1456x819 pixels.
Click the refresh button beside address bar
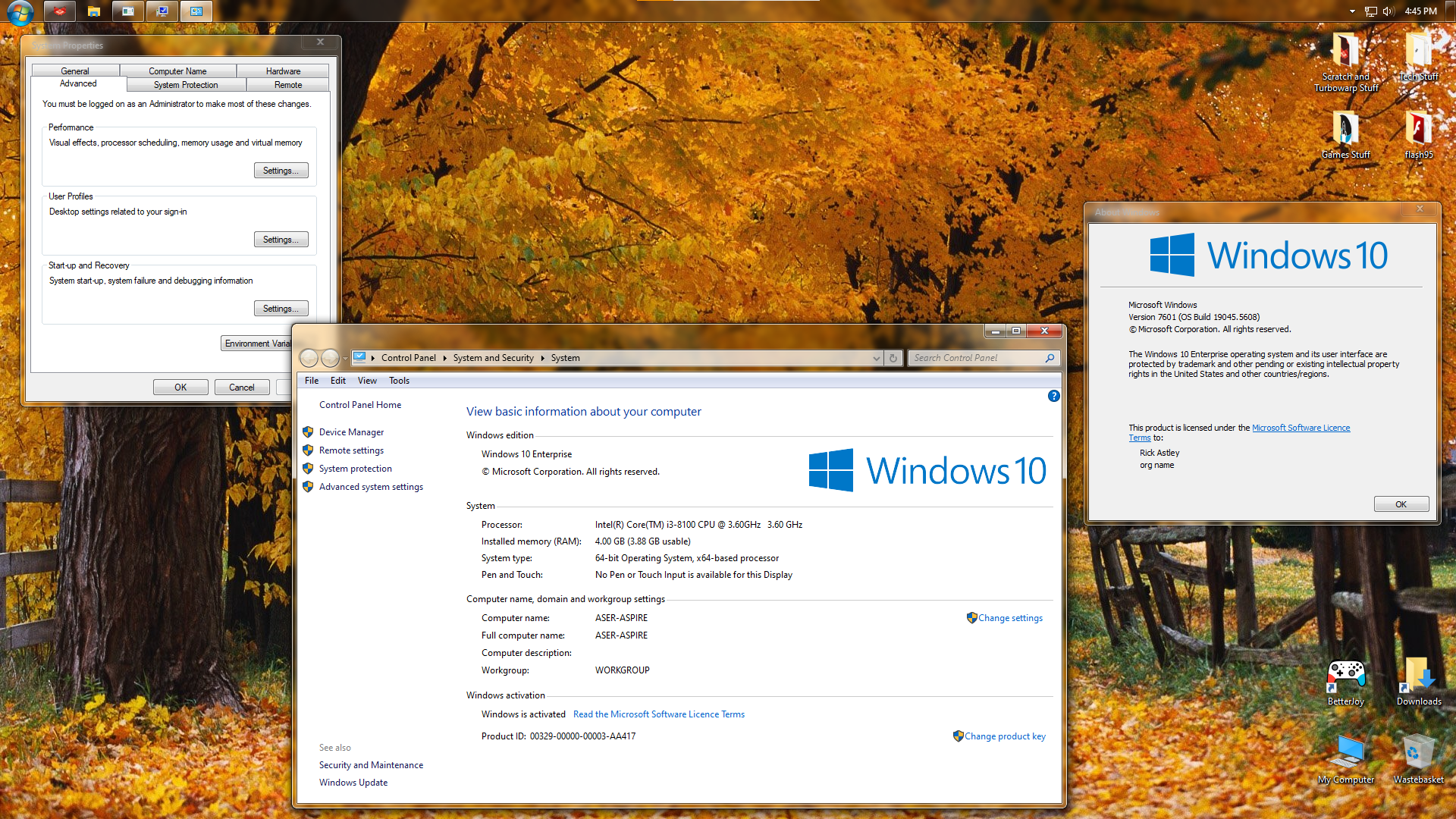point(893,358)
